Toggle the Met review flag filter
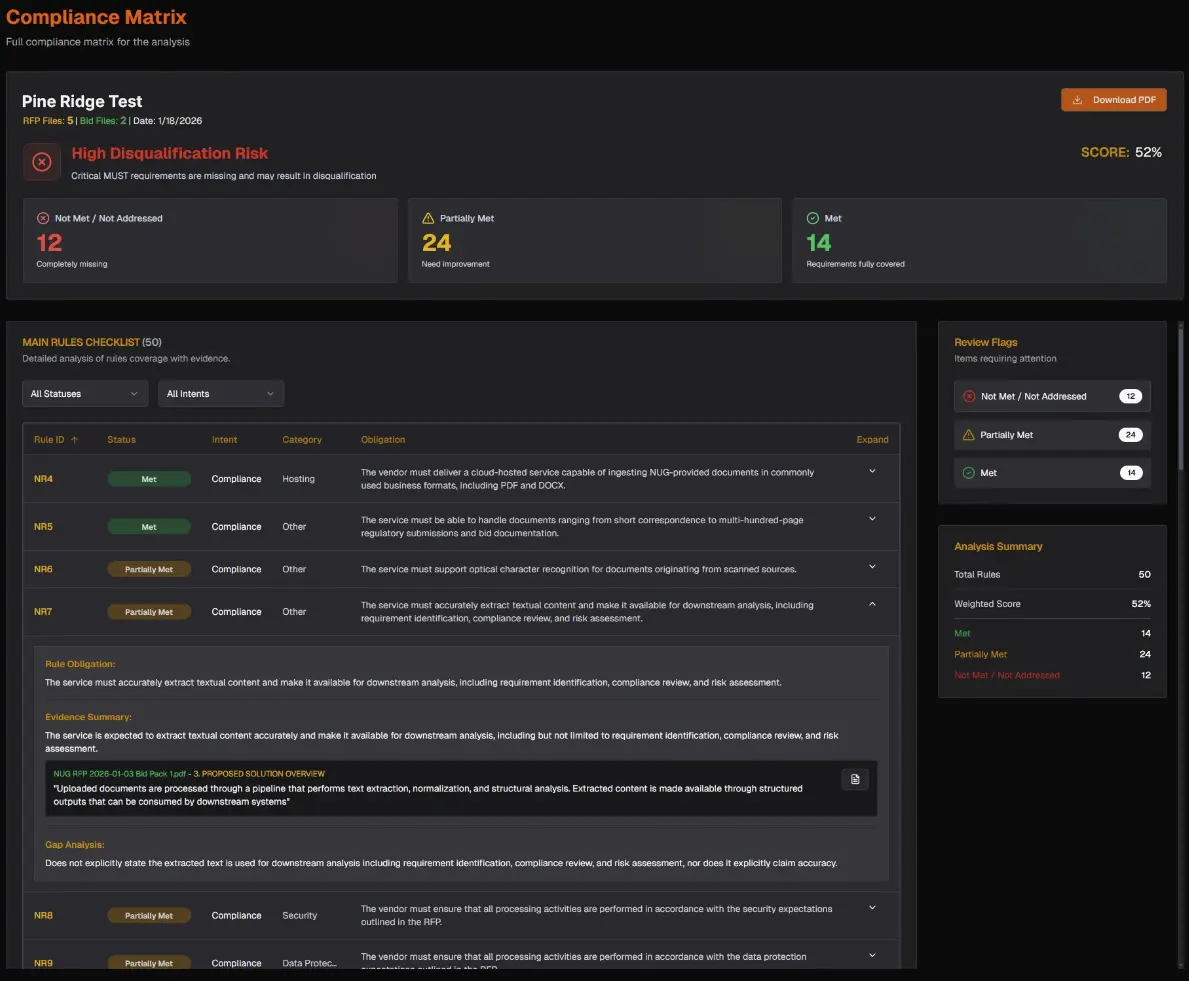This screenshot has height=981, width=1189. click(x=1051, y=473)
